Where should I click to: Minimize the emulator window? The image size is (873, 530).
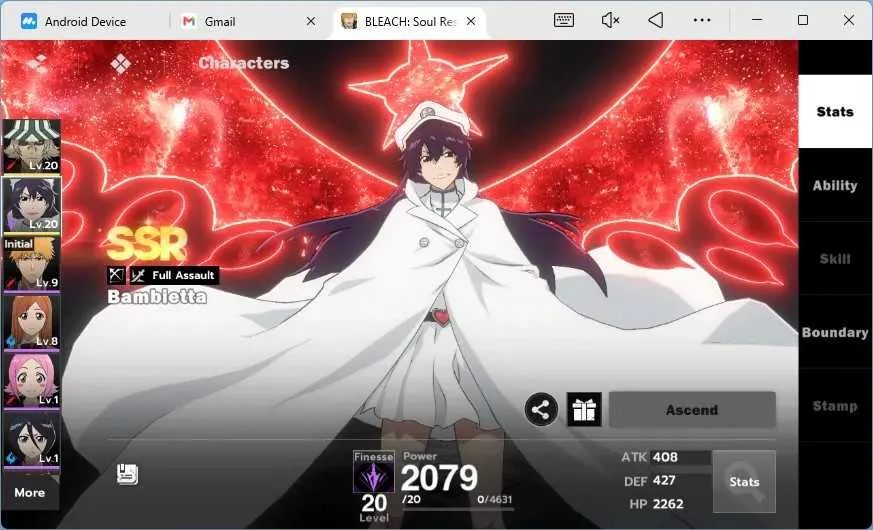pos(757,21)
